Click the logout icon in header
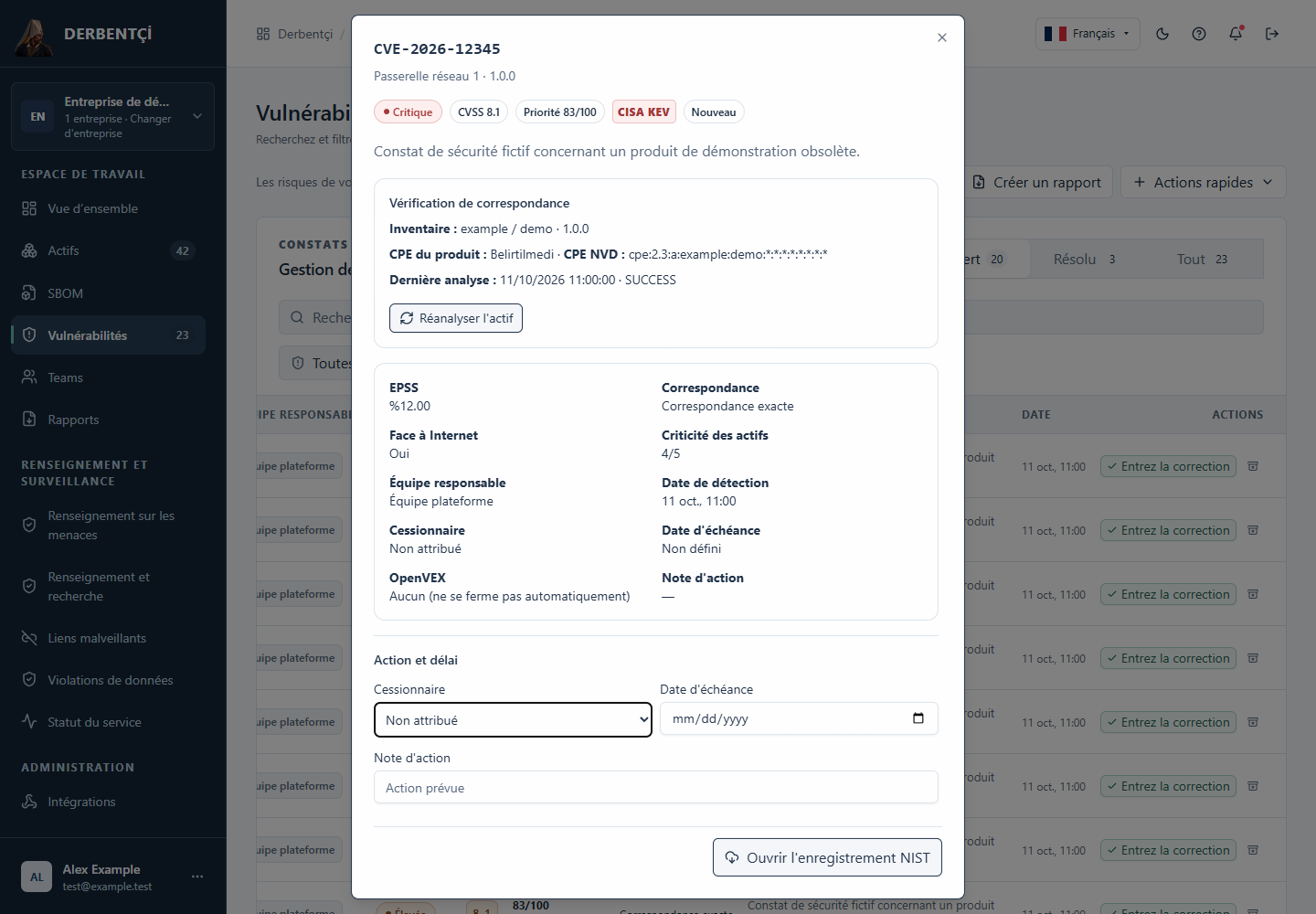The width and height of the screenshot is (1316, 914). (x=1272, y=34)
